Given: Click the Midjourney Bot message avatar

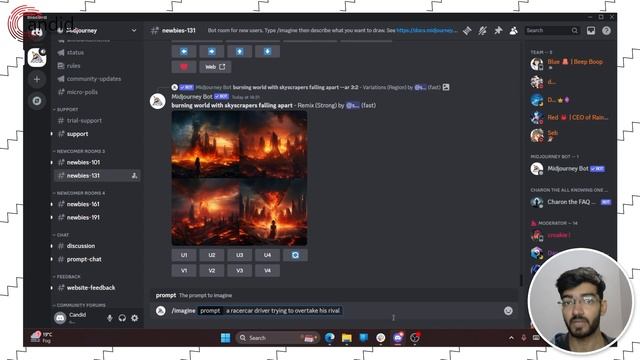Looking at the screenshot, I should (x=158, y=101).
